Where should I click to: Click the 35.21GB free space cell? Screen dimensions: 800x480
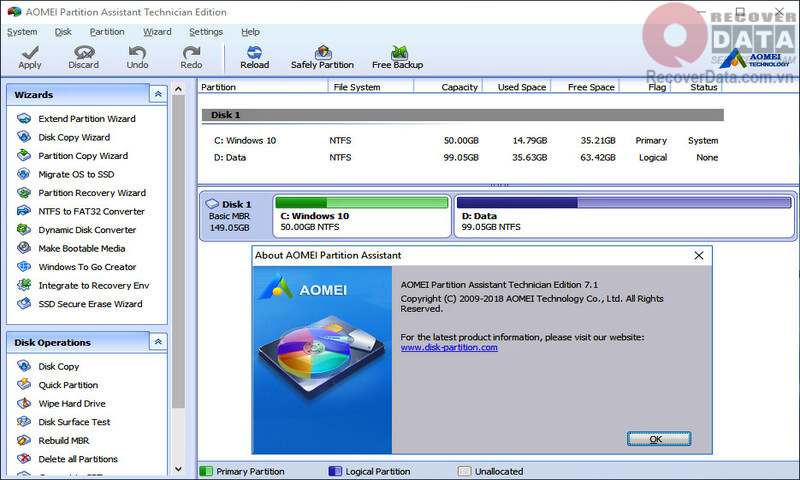click(x=597, y=140)
